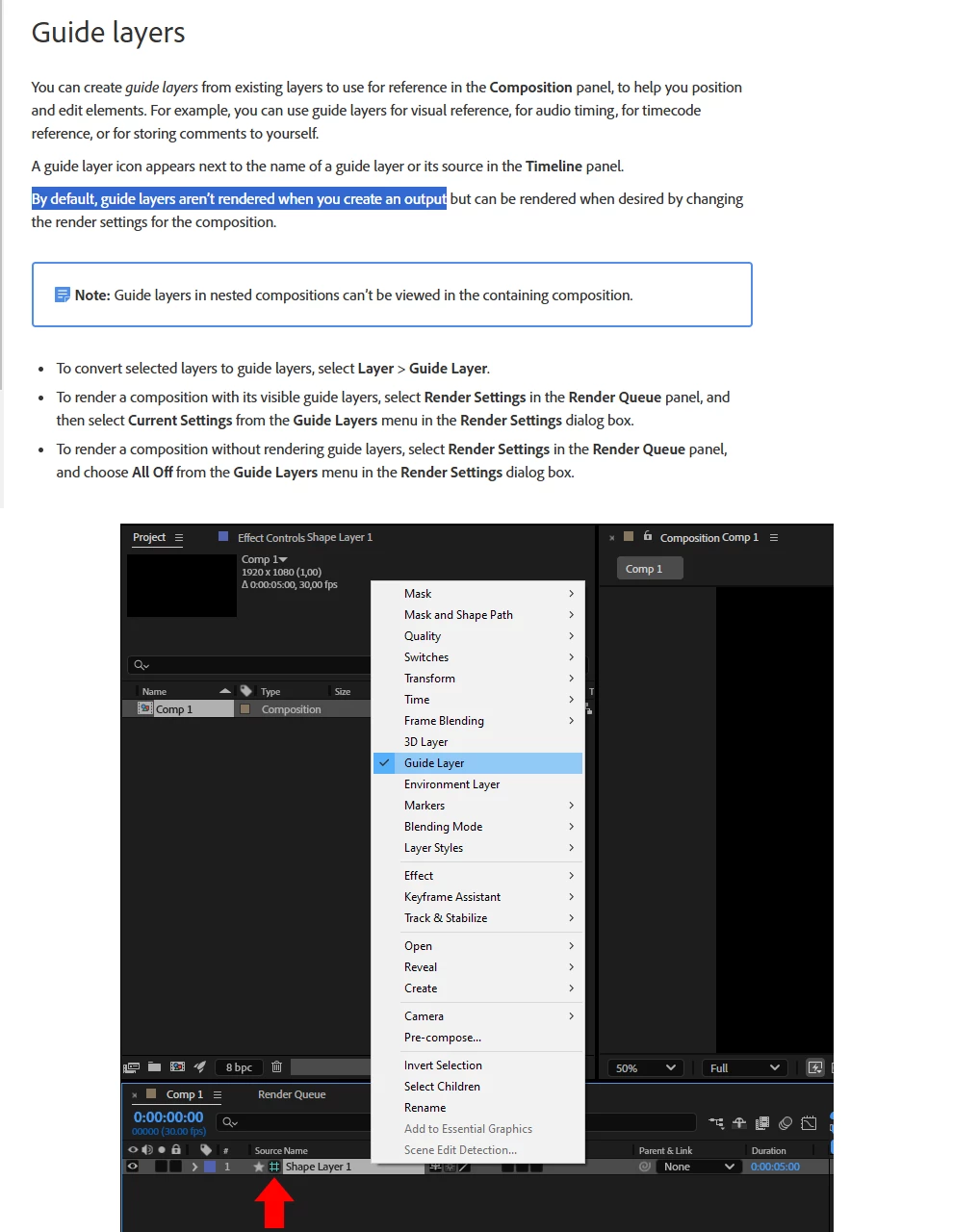Click the guide layer grid icon beside Shape Layer 1

274,1167
